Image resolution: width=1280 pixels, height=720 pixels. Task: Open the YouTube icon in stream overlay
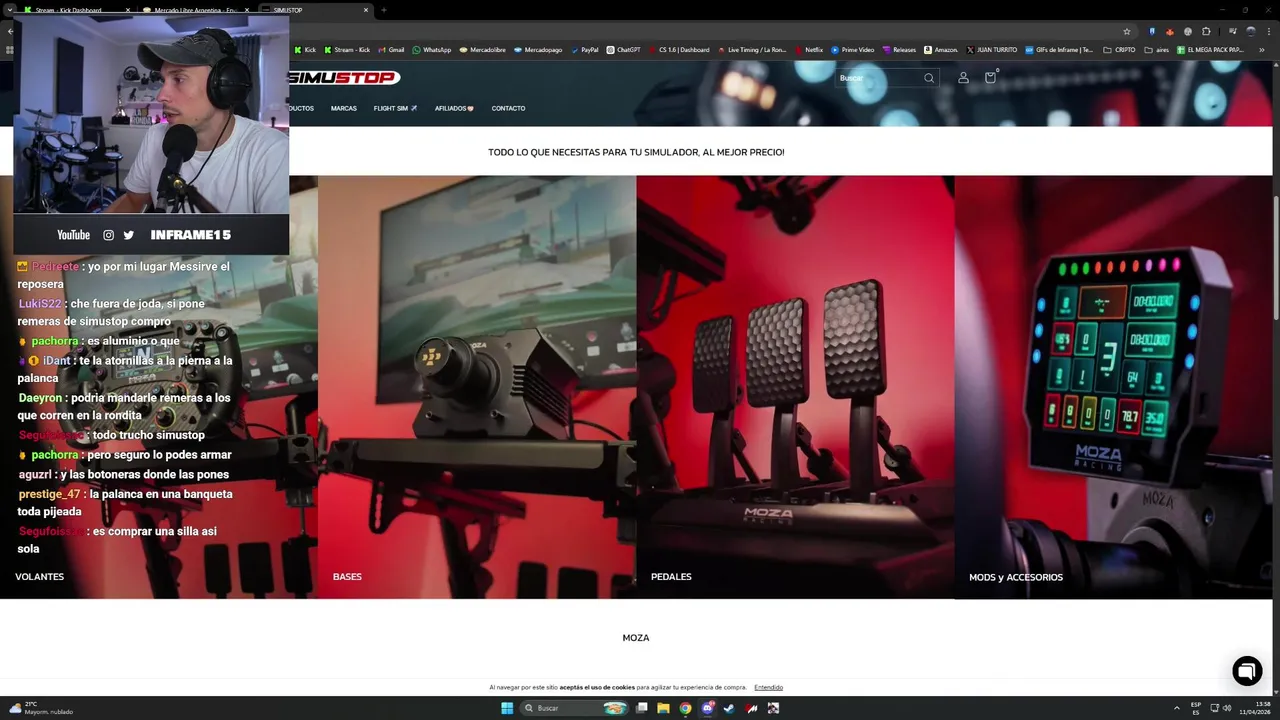click(x=73, y=235)
